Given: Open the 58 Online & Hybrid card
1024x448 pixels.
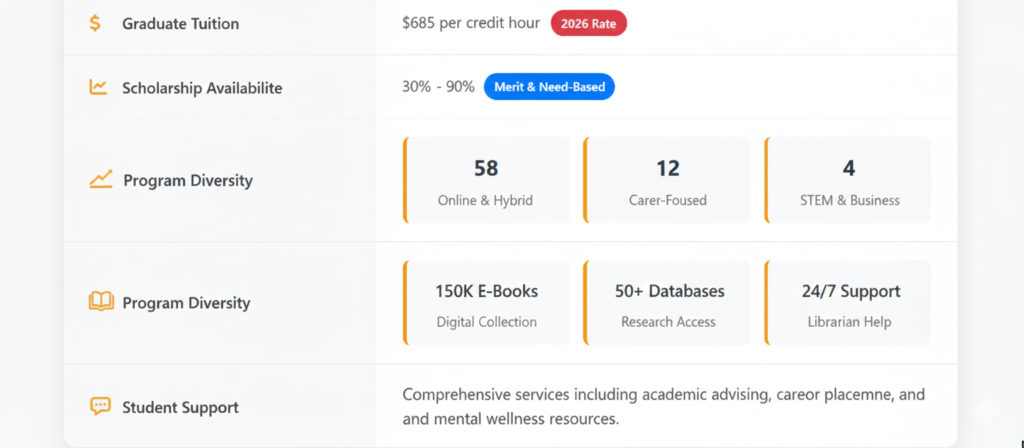Looking at the screenshot, I should [x=486, y=180].
